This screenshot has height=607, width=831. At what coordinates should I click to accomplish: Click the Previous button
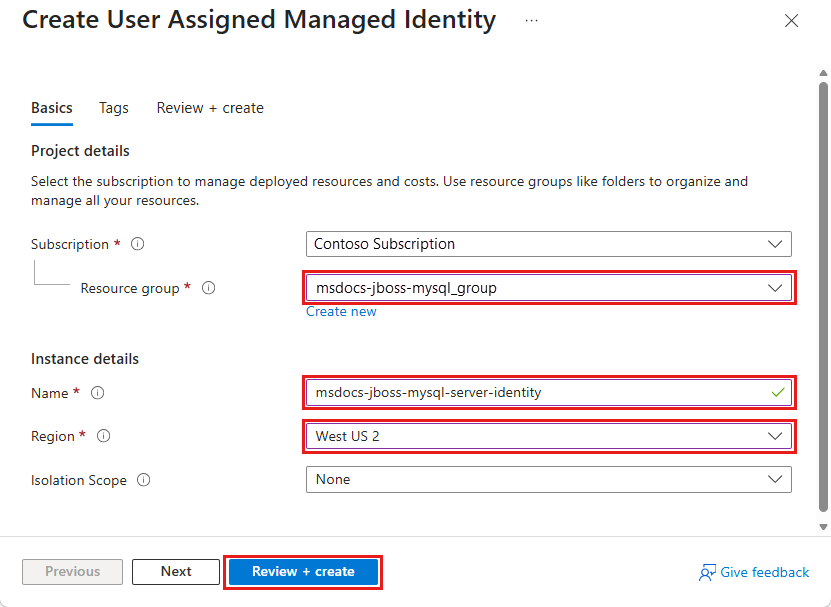click(73, 571)
